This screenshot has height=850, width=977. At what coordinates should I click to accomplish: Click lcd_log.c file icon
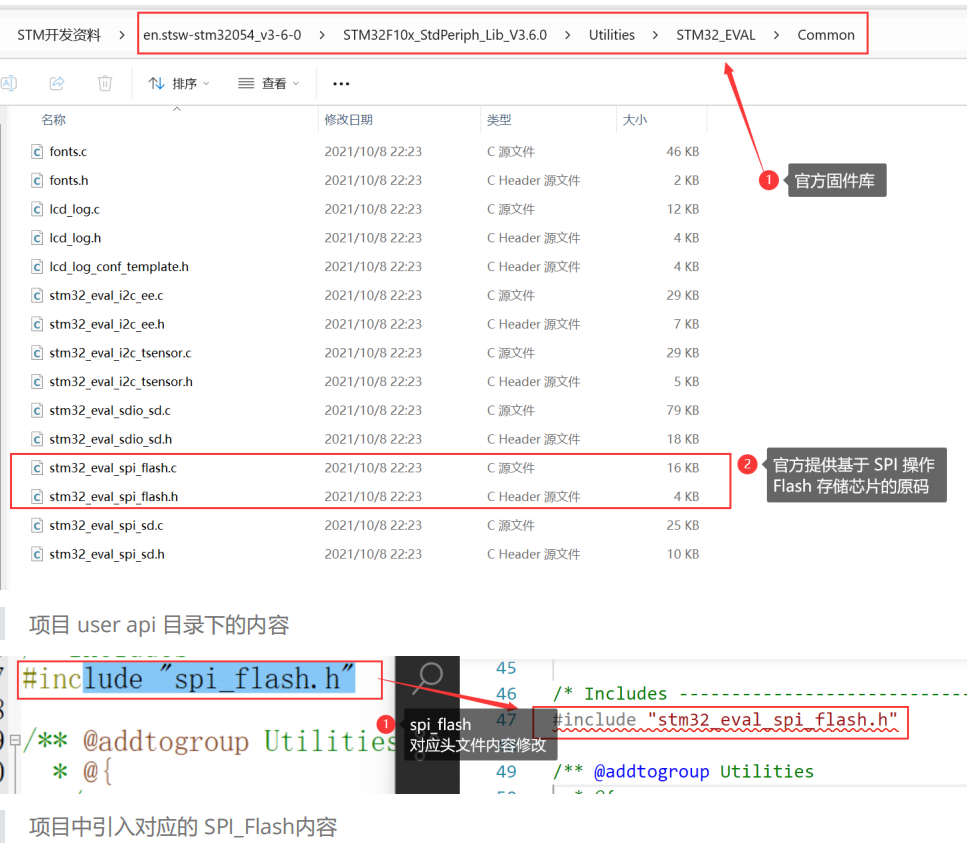37,209
